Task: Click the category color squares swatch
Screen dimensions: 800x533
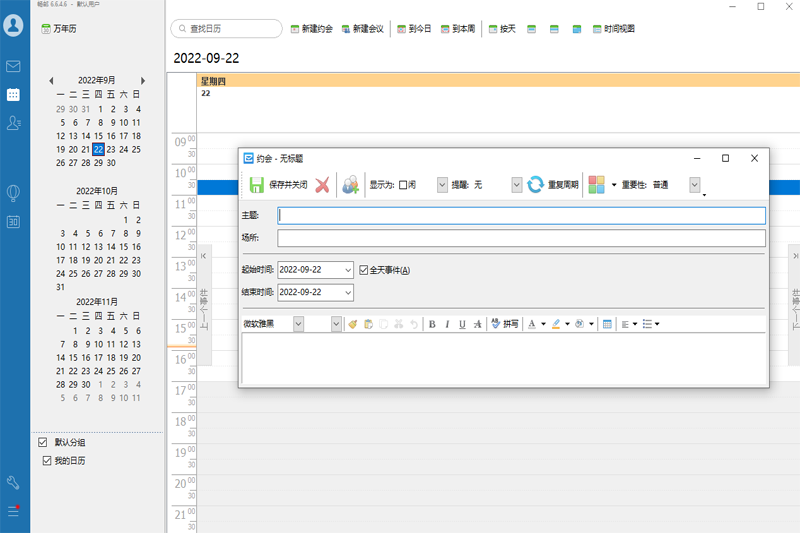Action: [596, 185]
